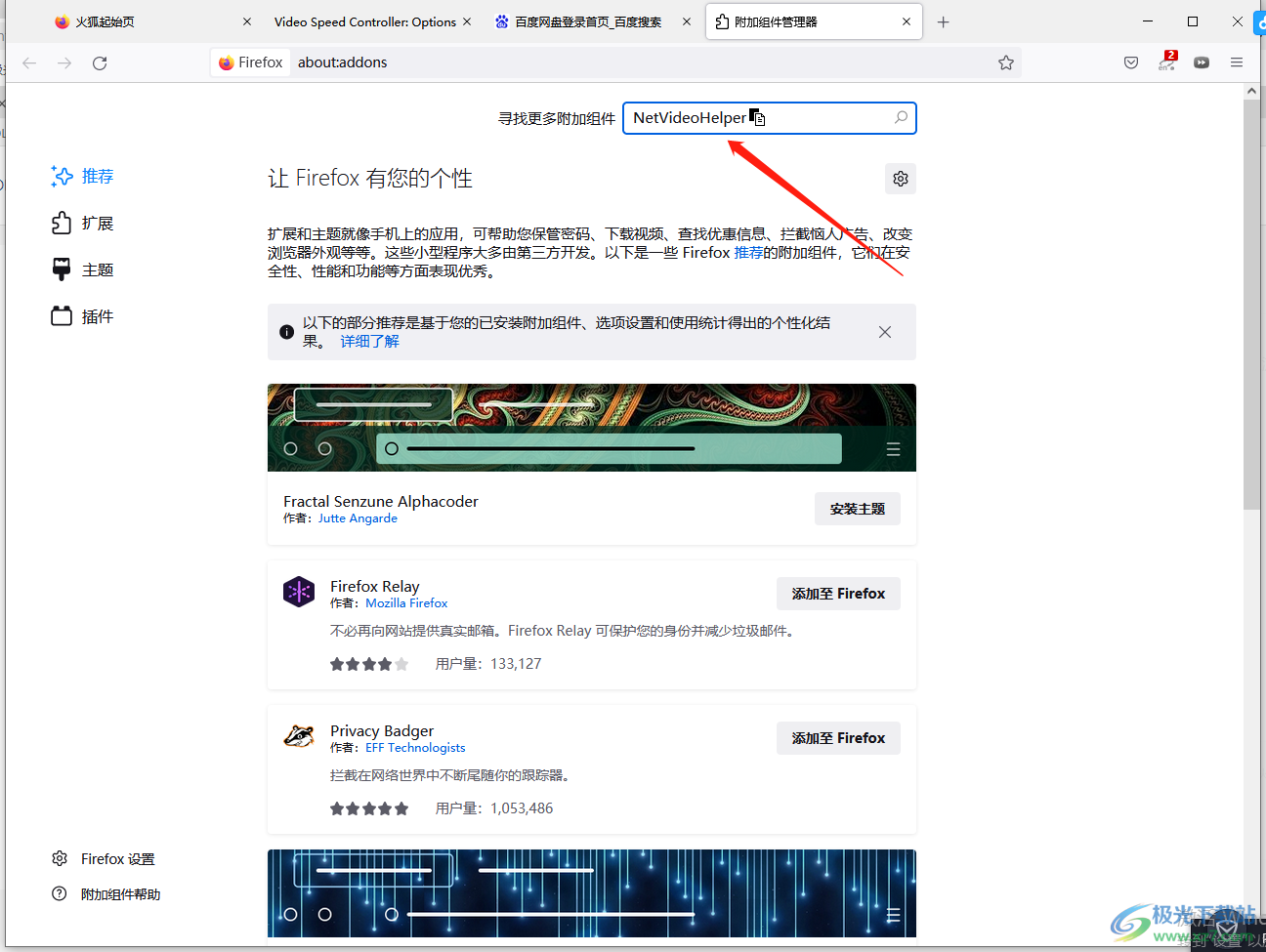Select the 推荐 recommendations category
Screen dimensions: 1266x952
82,176
